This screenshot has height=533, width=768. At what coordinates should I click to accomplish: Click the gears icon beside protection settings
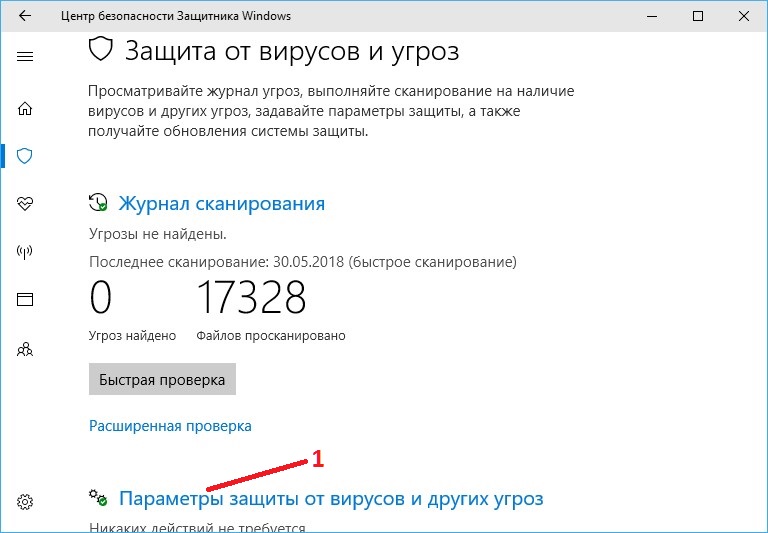click(98, 498)
